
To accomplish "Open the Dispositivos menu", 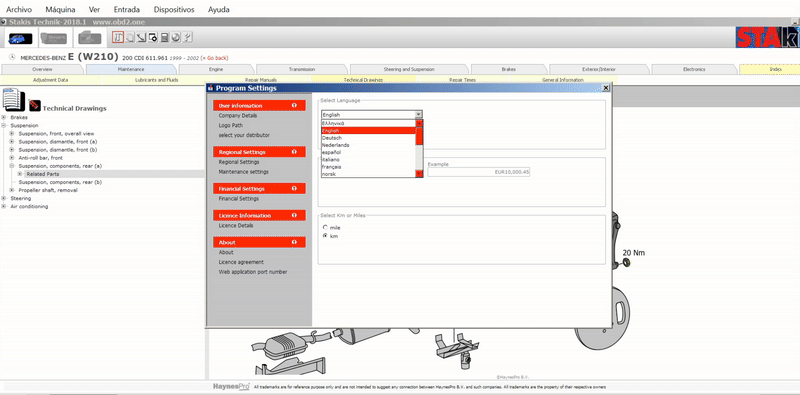I will coord(174,9).
